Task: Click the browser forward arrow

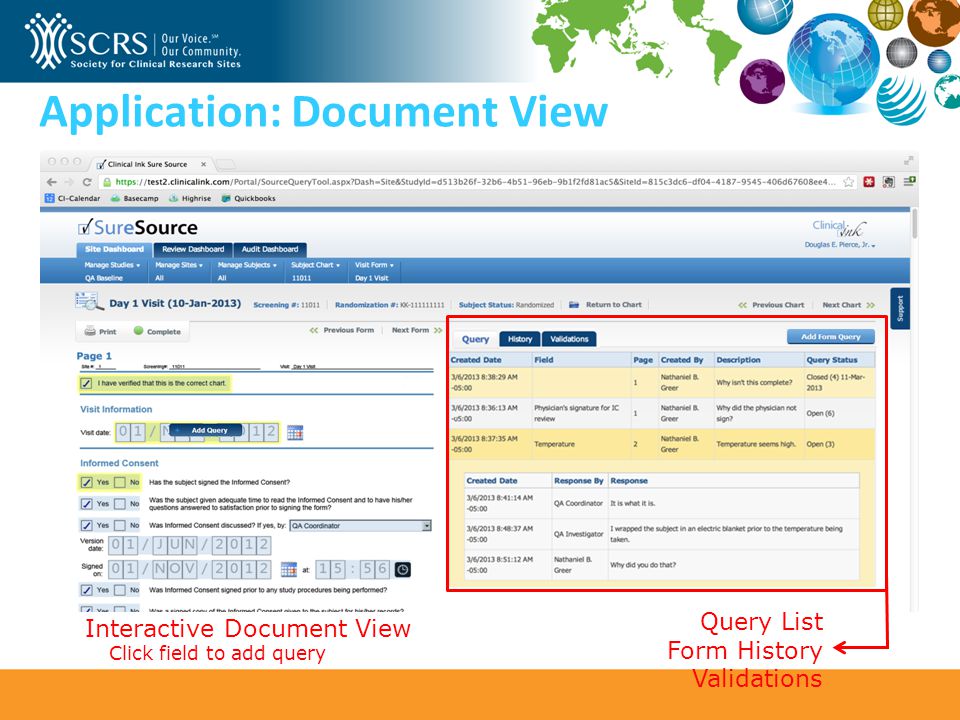Action: pyautogui.click(x=69, y=182)
